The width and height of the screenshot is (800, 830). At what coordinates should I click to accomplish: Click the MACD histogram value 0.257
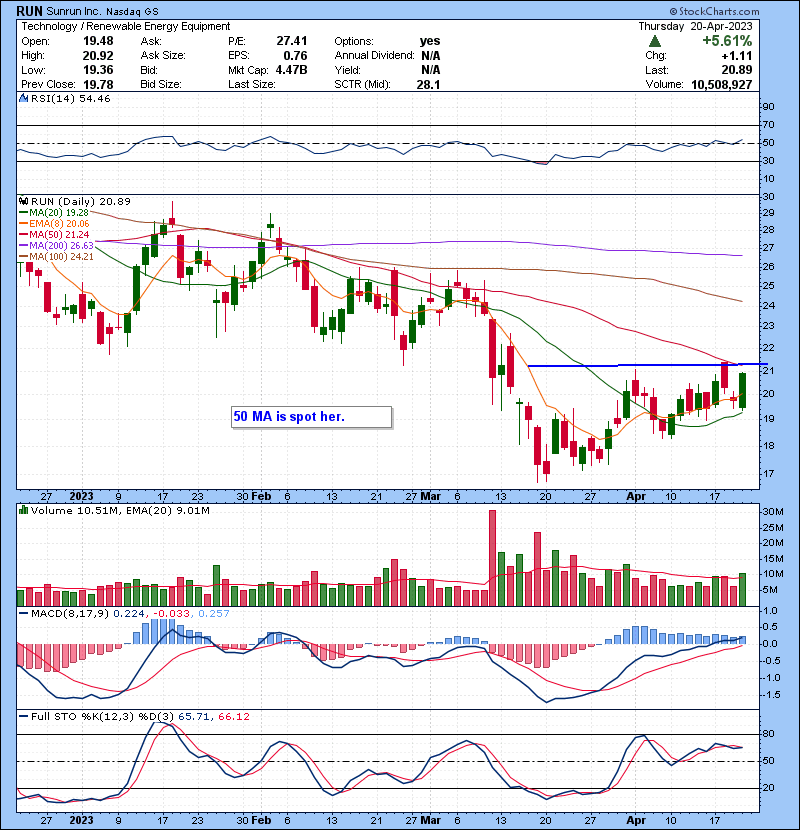coord(214,614)
